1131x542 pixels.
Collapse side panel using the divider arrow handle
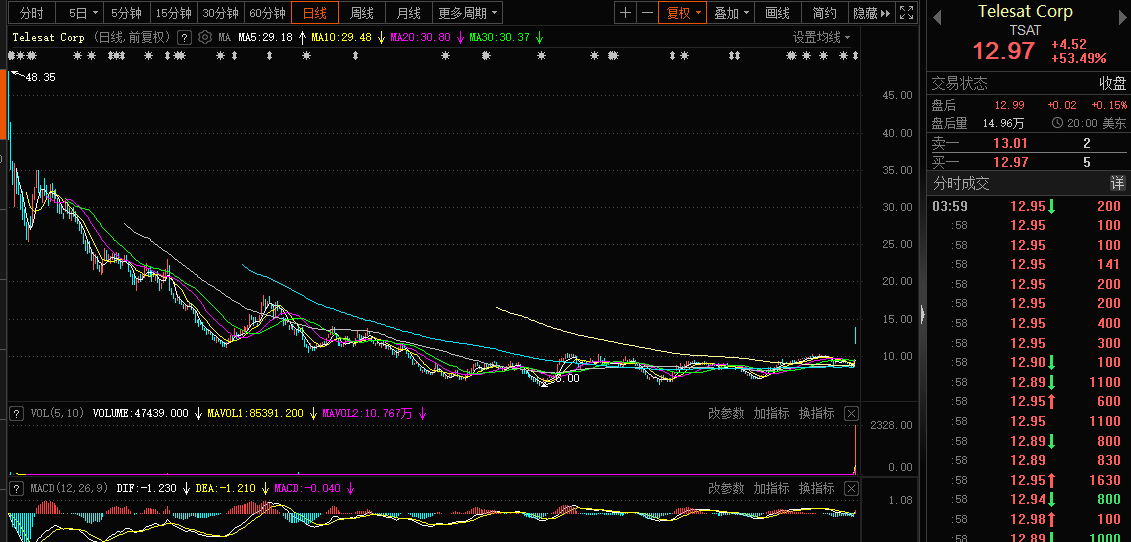point(923,314)
